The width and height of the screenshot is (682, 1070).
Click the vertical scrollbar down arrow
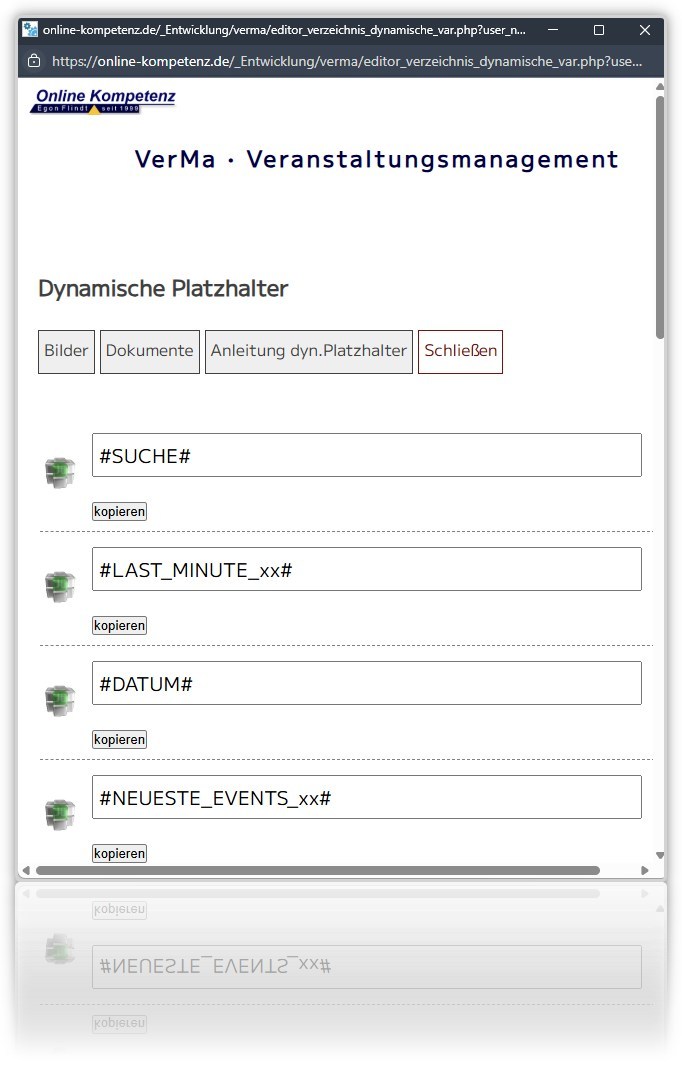tap(659, 855)
